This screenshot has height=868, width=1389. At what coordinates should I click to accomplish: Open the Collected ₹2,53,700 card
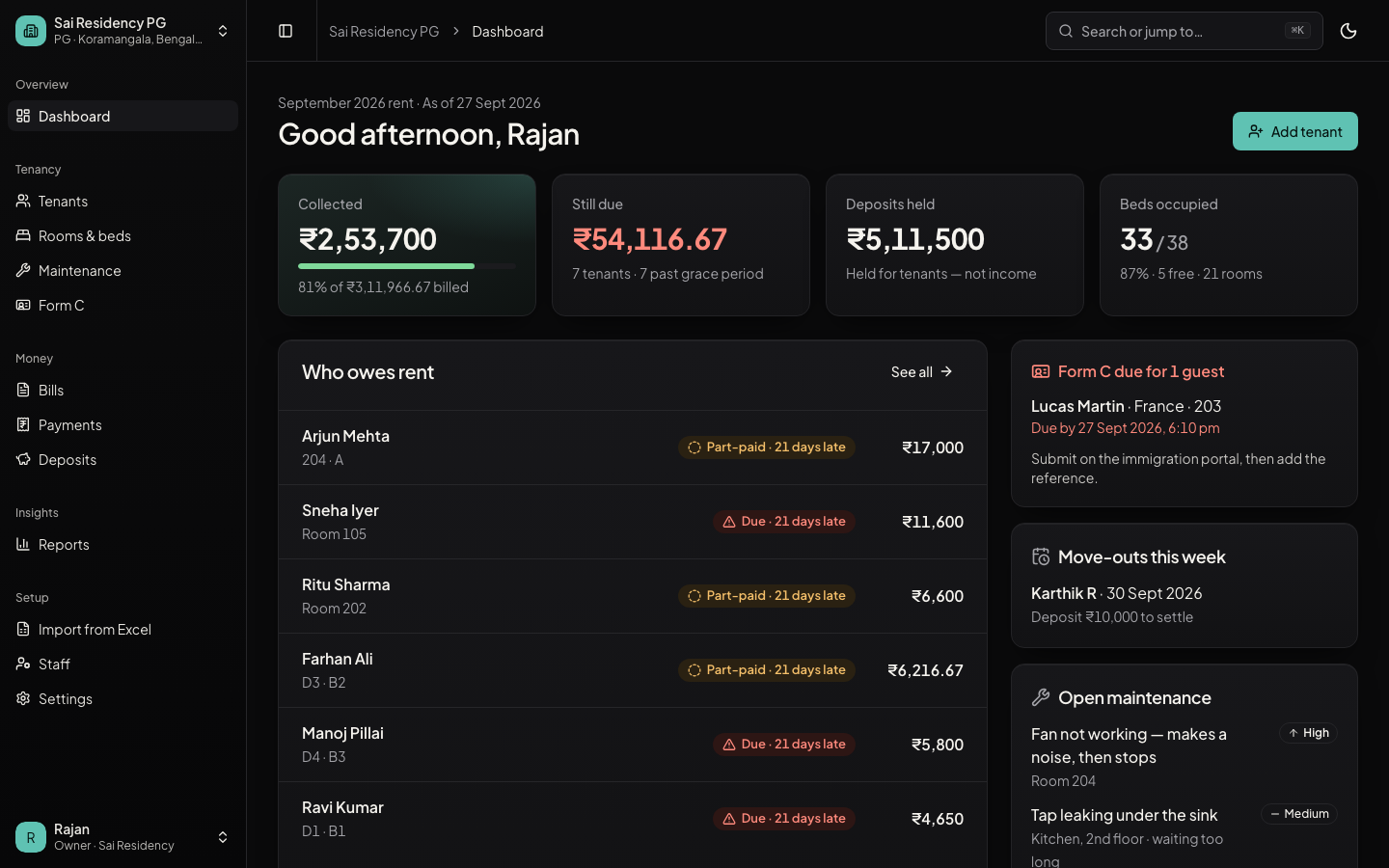click(x=407, y=245)
